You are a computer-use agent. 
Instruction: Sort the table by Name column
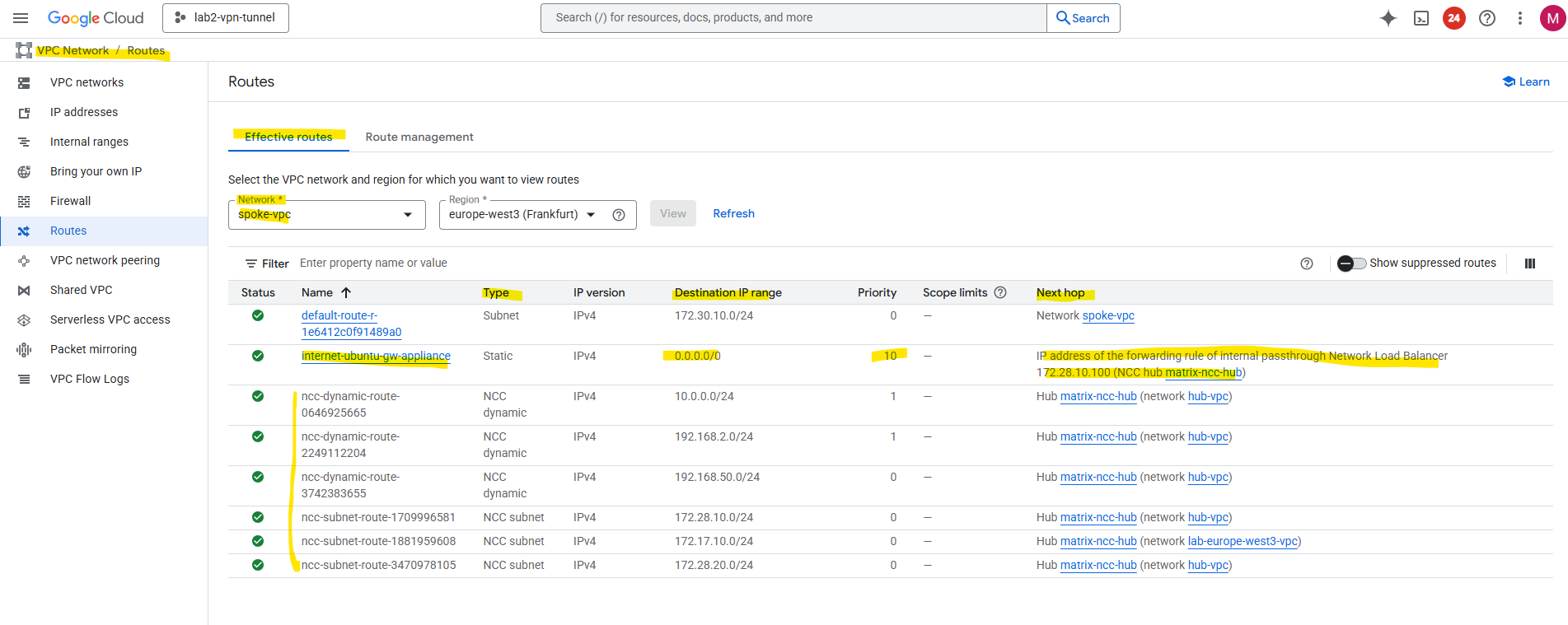click(x=317, y=292)
